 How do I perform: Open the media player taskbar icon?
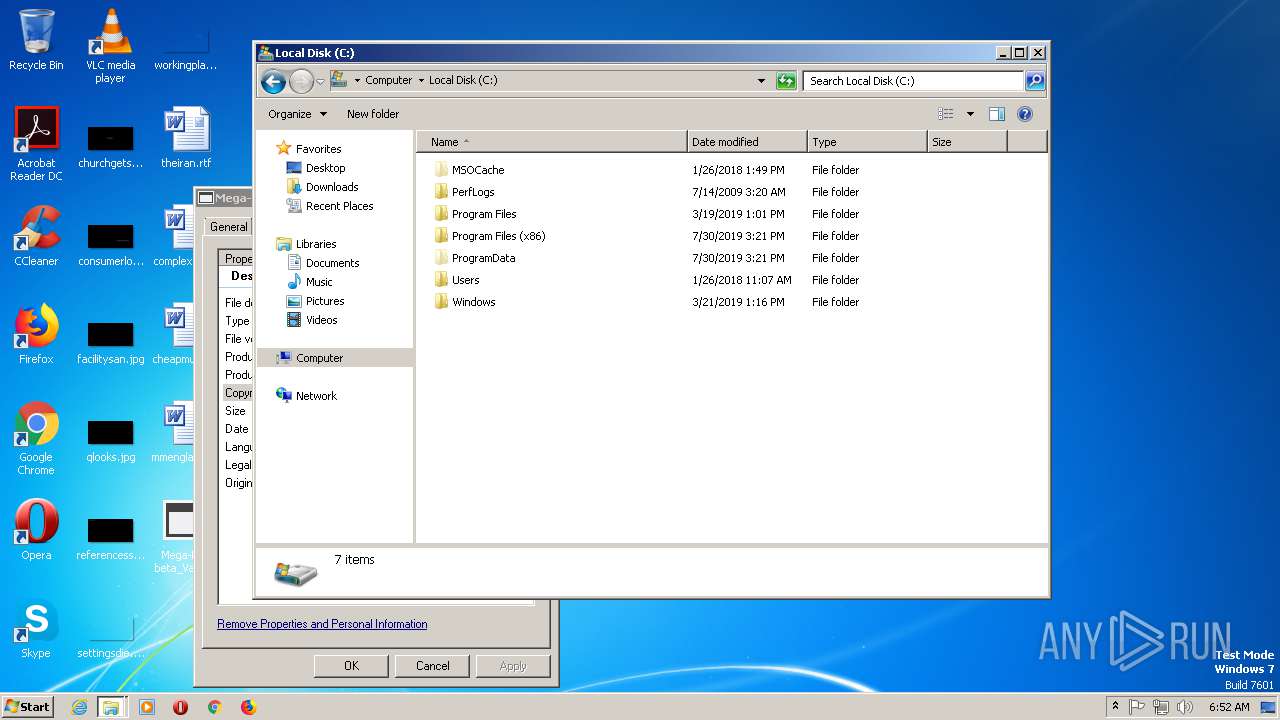pyautogui.click(x=147, y=707)
